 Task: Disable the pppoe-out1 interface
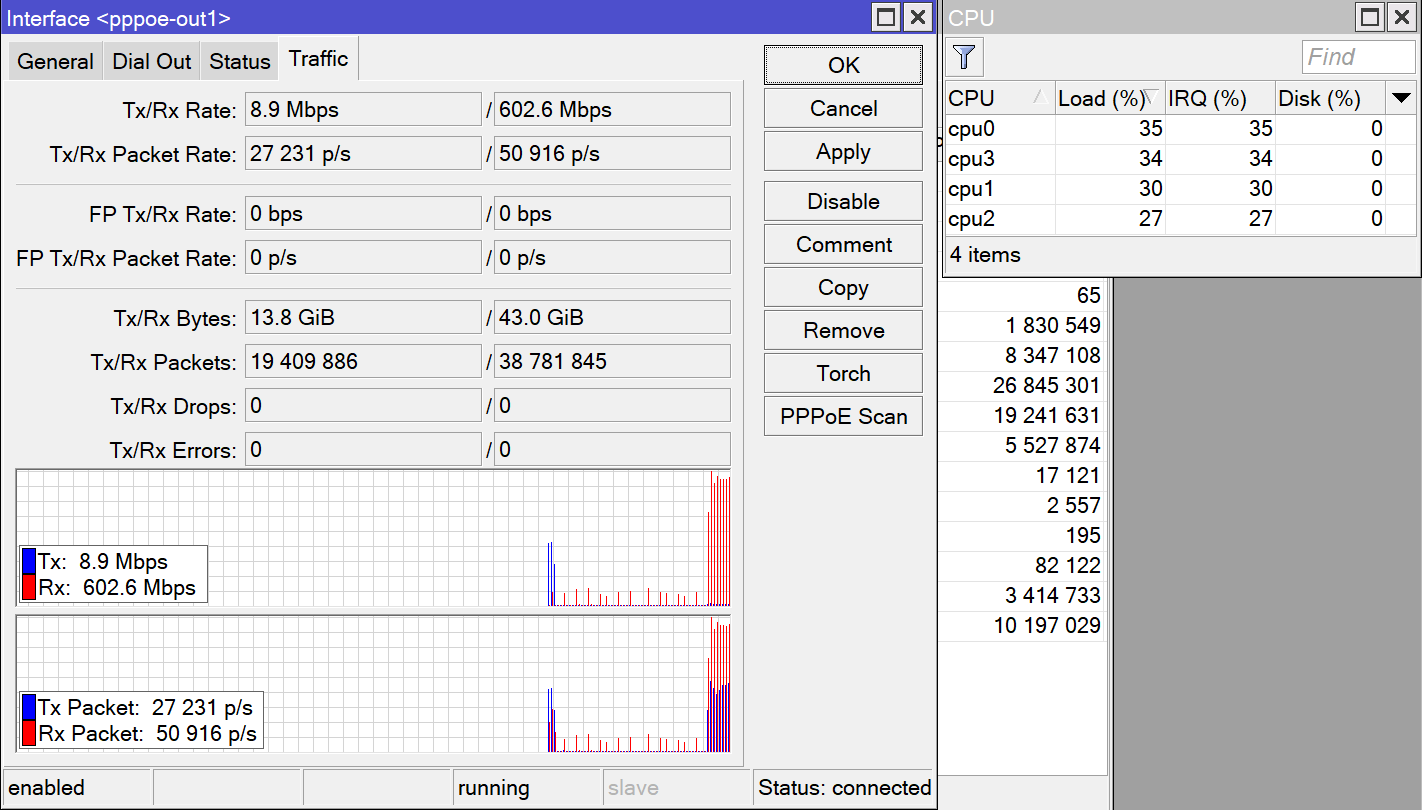[843, 201]
